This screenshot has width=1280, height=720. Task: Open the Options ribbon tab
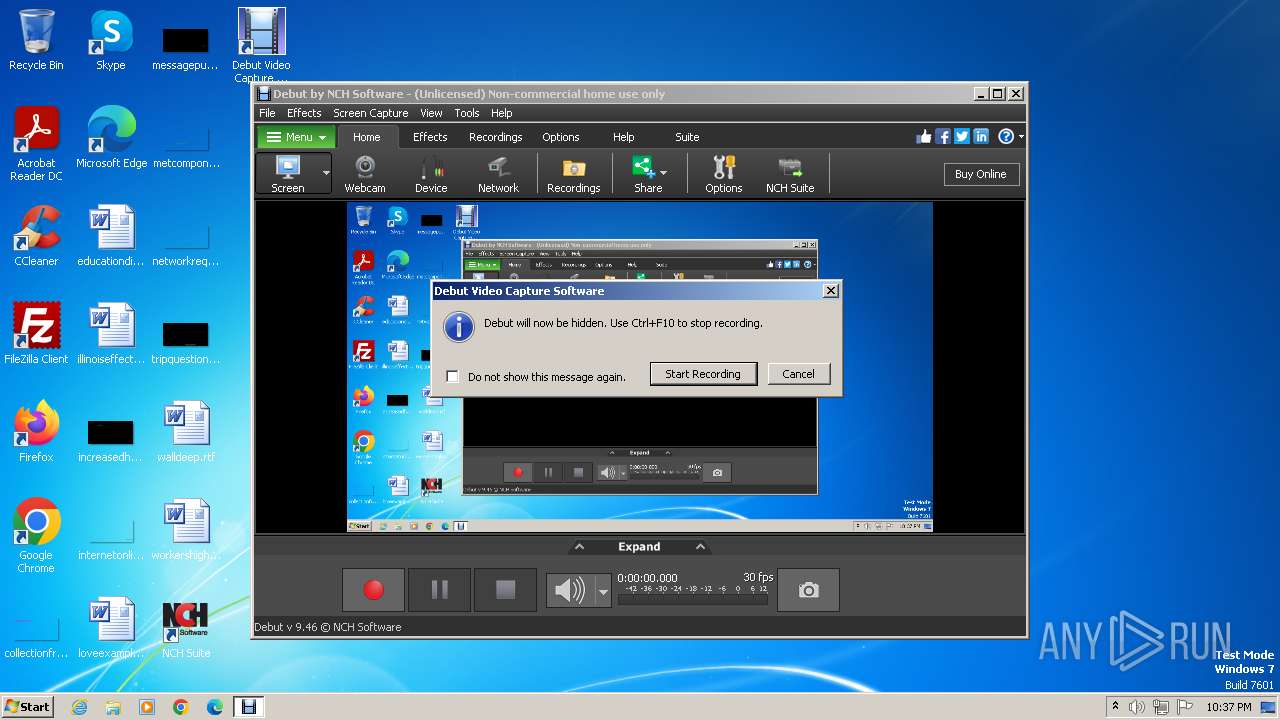(x=561, y=137)
